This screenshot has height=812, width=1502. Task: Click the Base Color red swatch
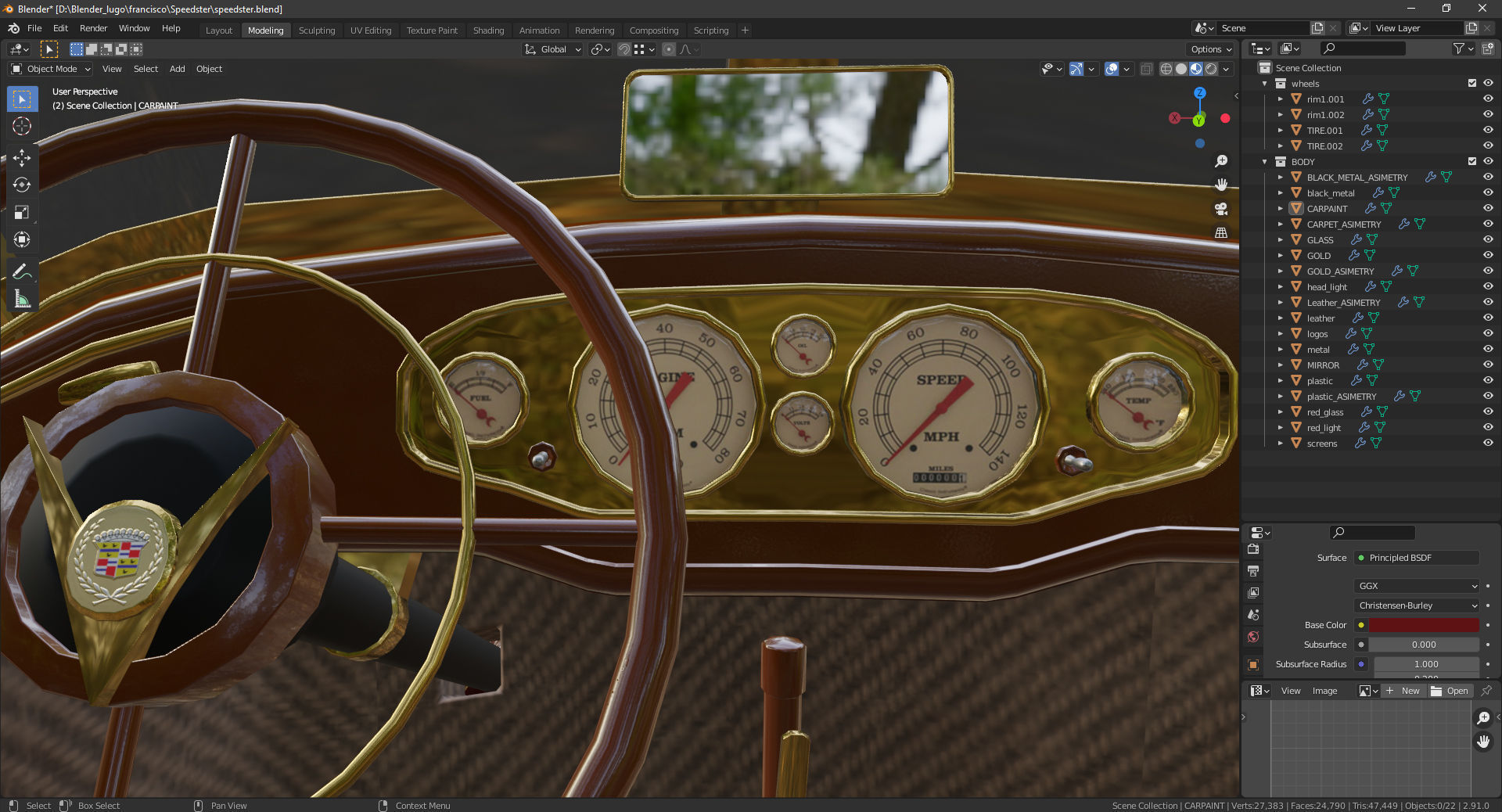coord(1424,625)
